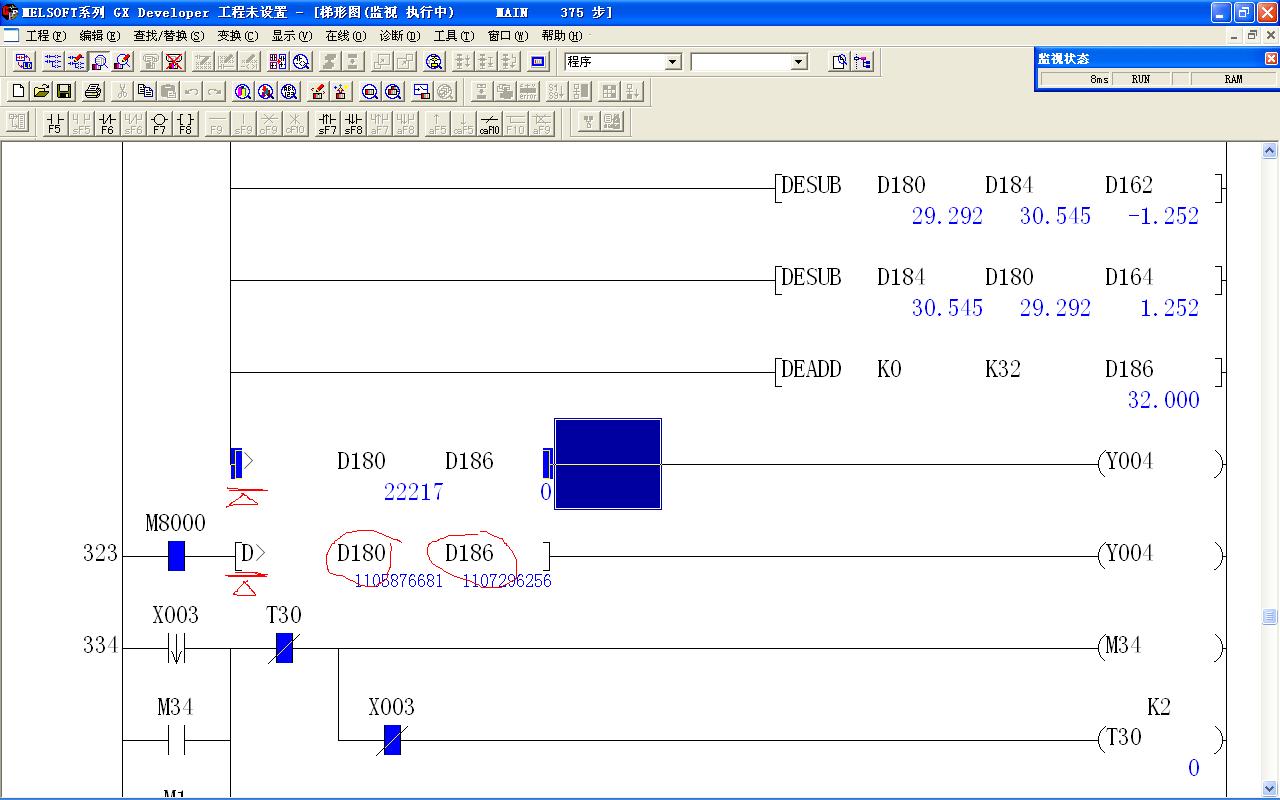Click the New project icon
The image size is (1280, 800).
pyautogui.click(x=18, y=92)
